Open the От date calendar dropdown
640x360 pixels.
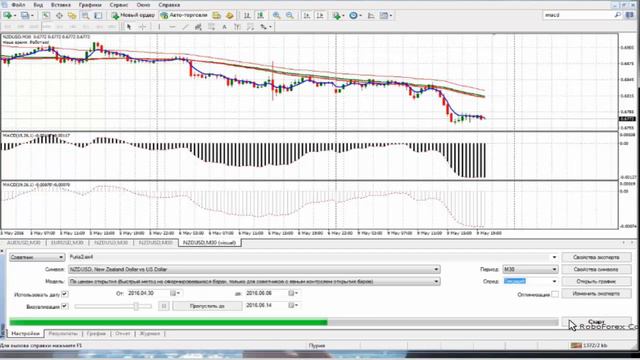[x=176, y=293]
